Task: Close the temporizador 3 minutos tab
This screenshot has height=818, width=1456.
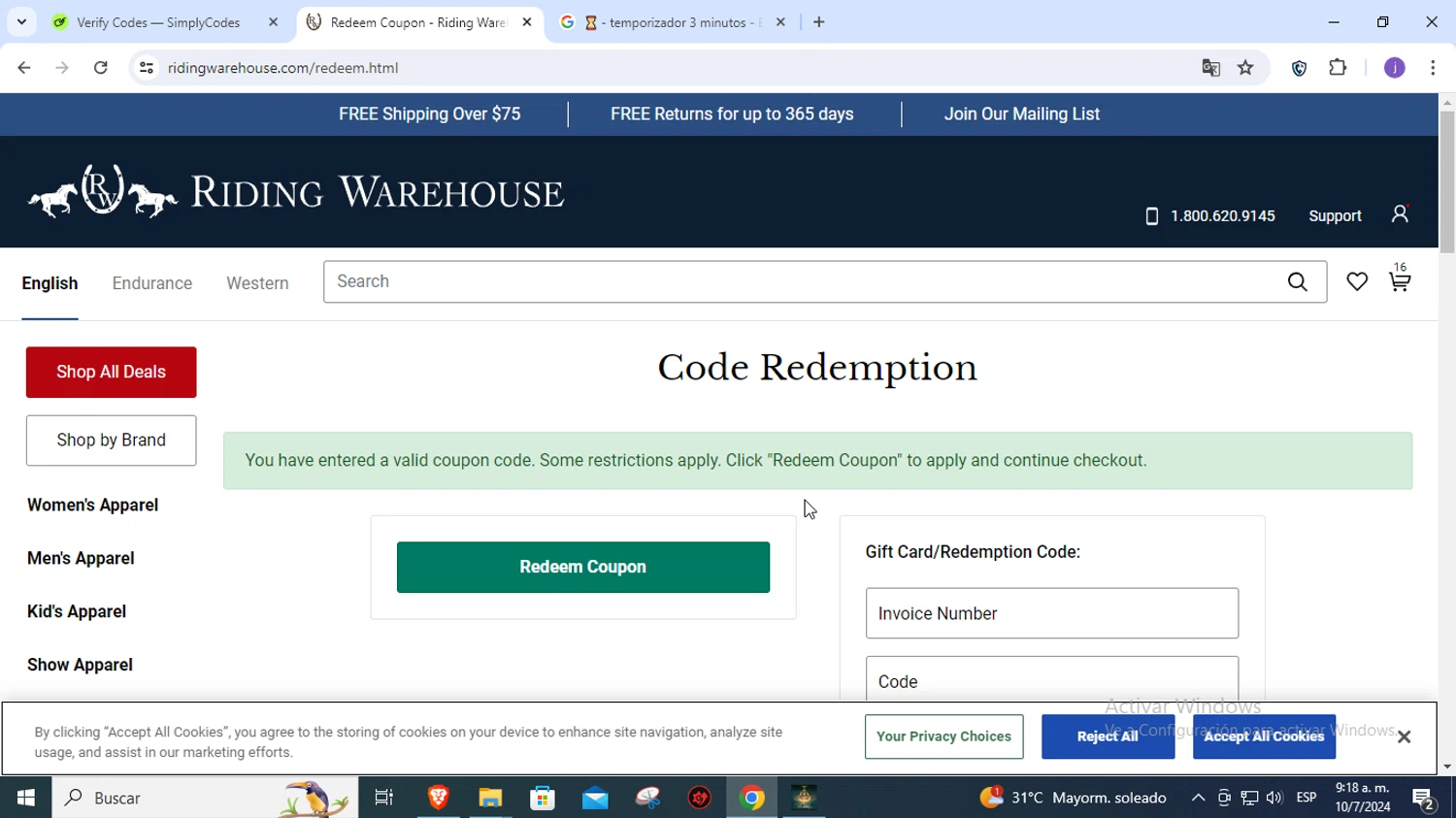Action: [x=780, y=22]
